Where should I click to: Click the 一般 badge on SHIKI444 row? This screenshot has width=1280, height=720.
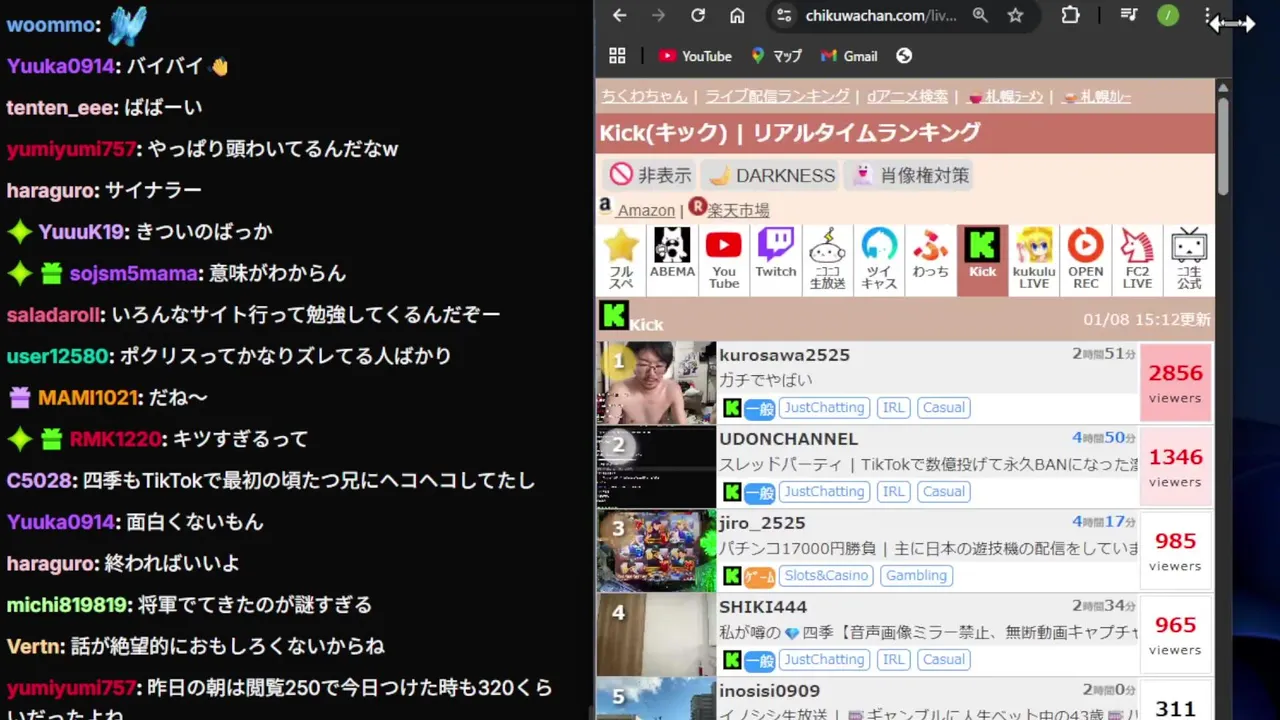pyautogui.click(x=760, y=660)
